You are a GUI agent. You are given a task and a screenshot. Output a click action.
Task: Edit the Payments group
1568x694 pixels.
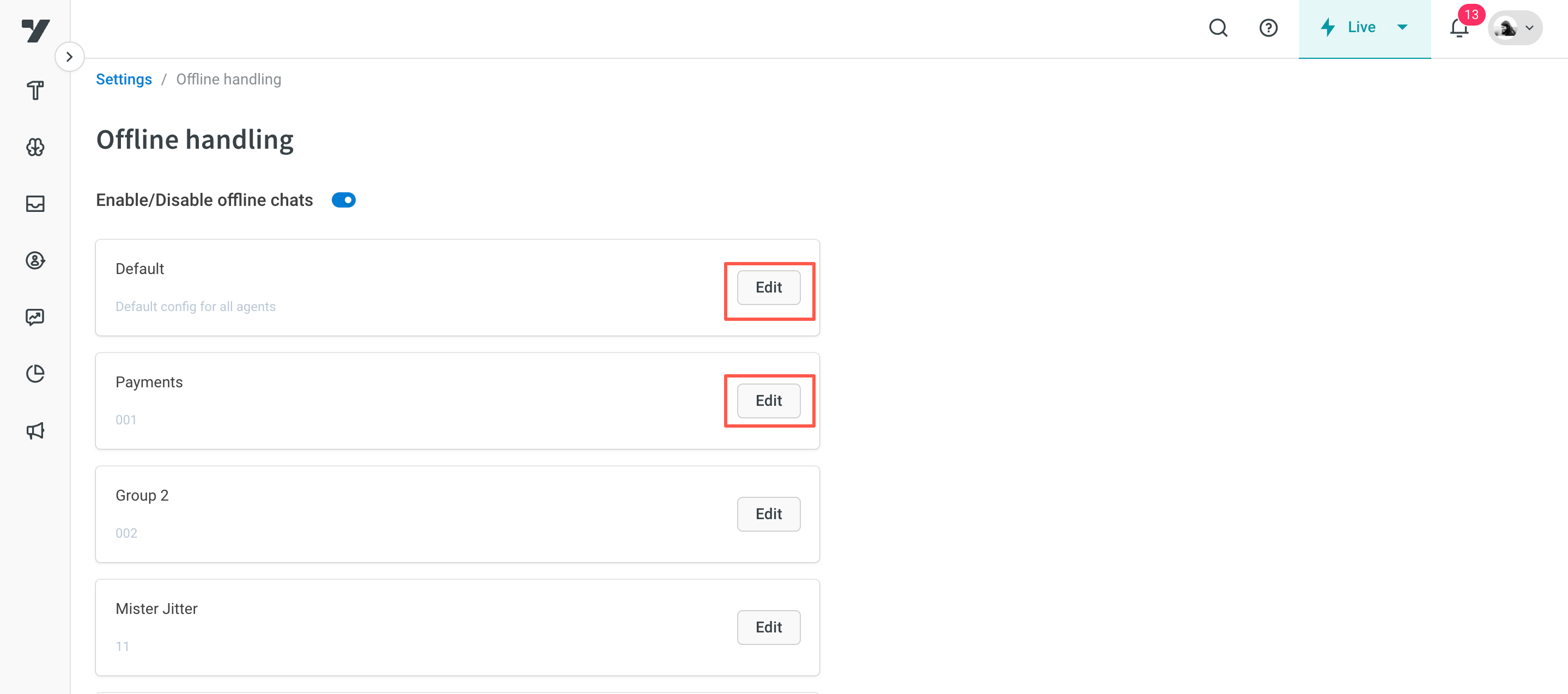click(x=768, y=400)
